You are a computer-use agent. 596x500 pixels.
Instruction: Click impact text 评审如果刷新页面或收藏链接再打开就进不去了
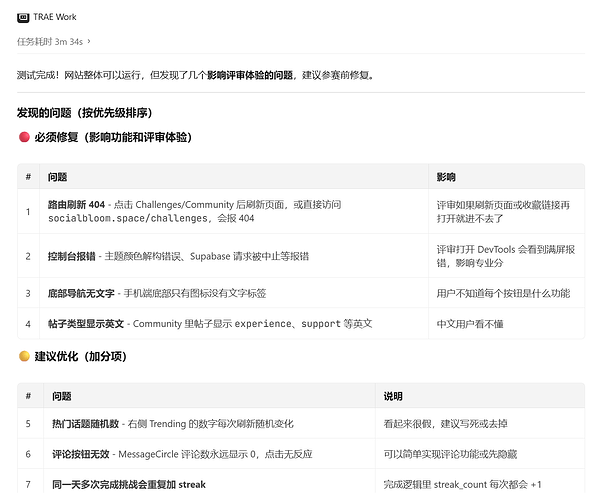(503, 212)
